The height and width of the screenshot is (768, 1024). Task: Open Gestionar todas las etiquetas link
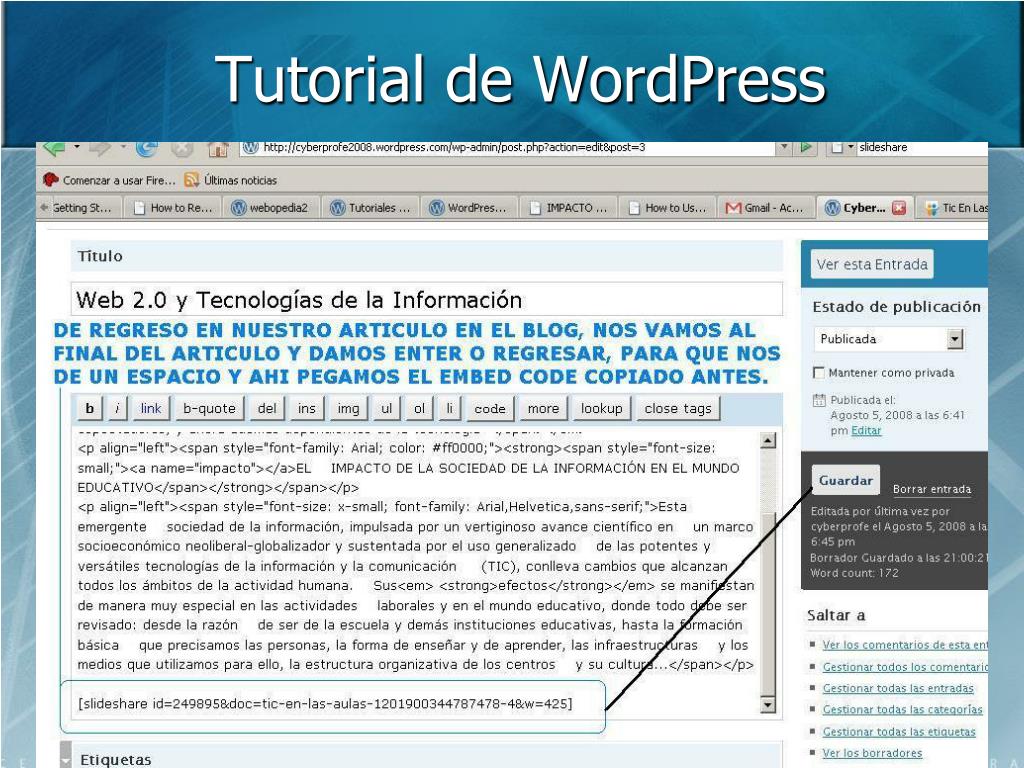[x=899, y=732]
